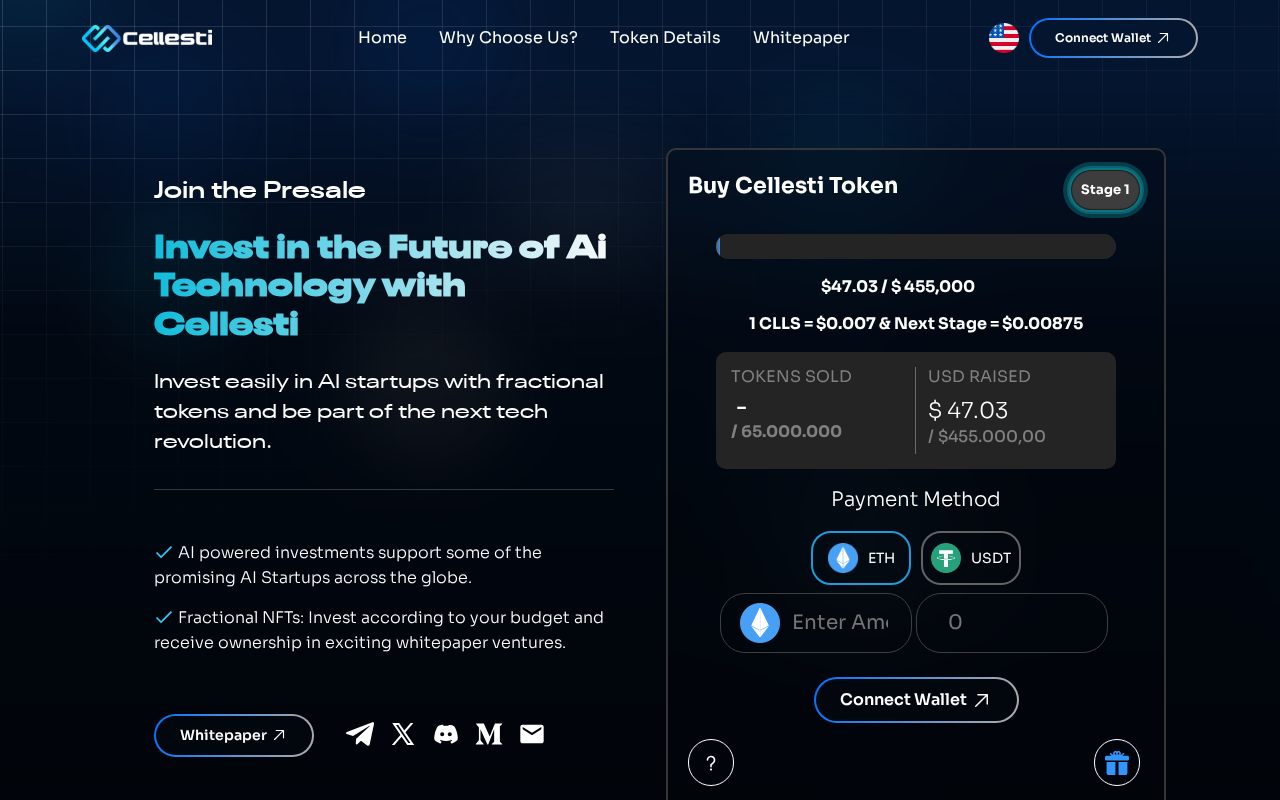Viewport: 1280px width, 800px height.
Task: Open the question mark help button
Action: [711, 763]
